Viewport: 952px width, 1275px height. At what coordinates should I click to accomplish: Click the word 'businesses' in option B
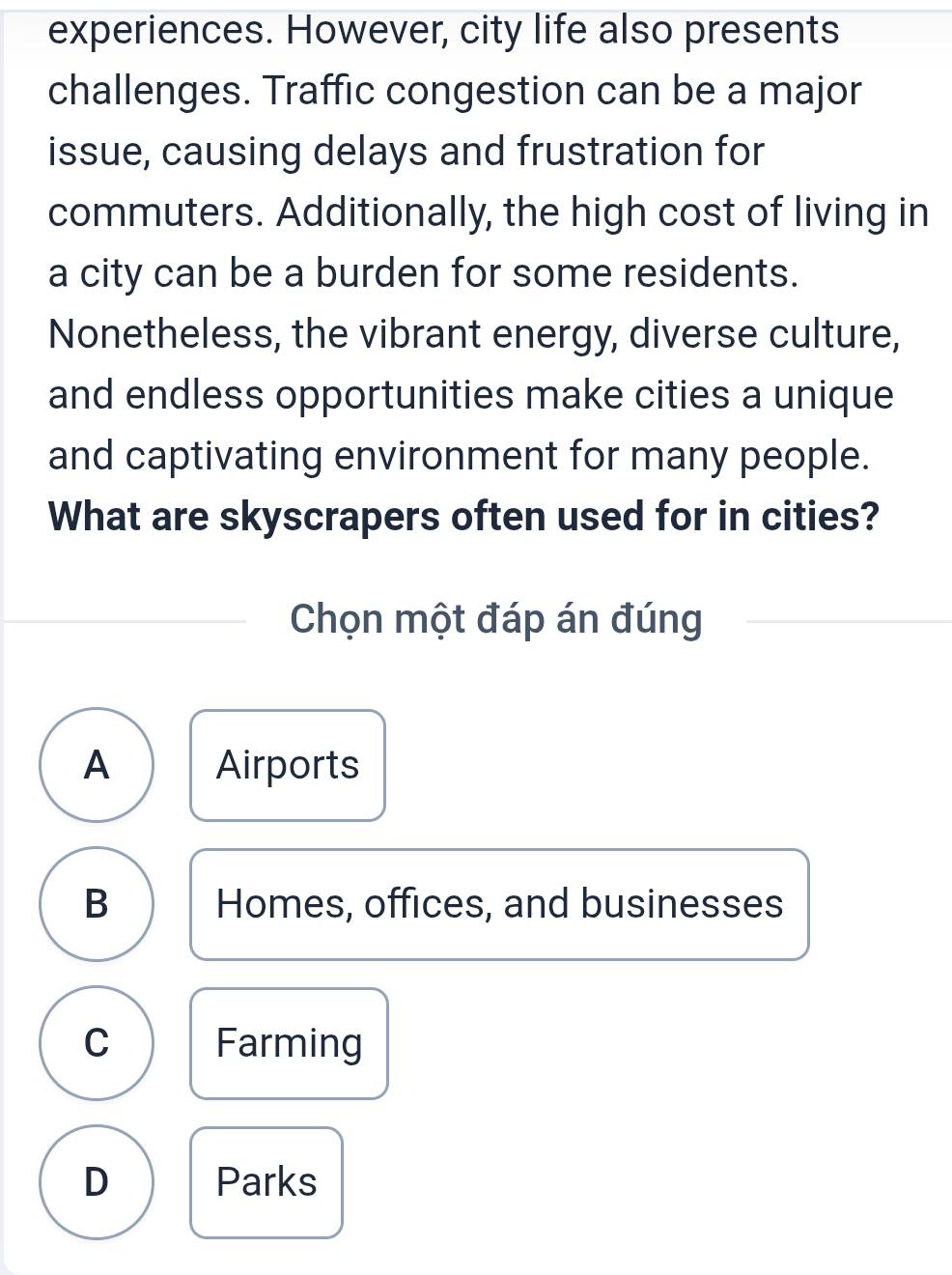pyautogui.click(x=682, y=904)
